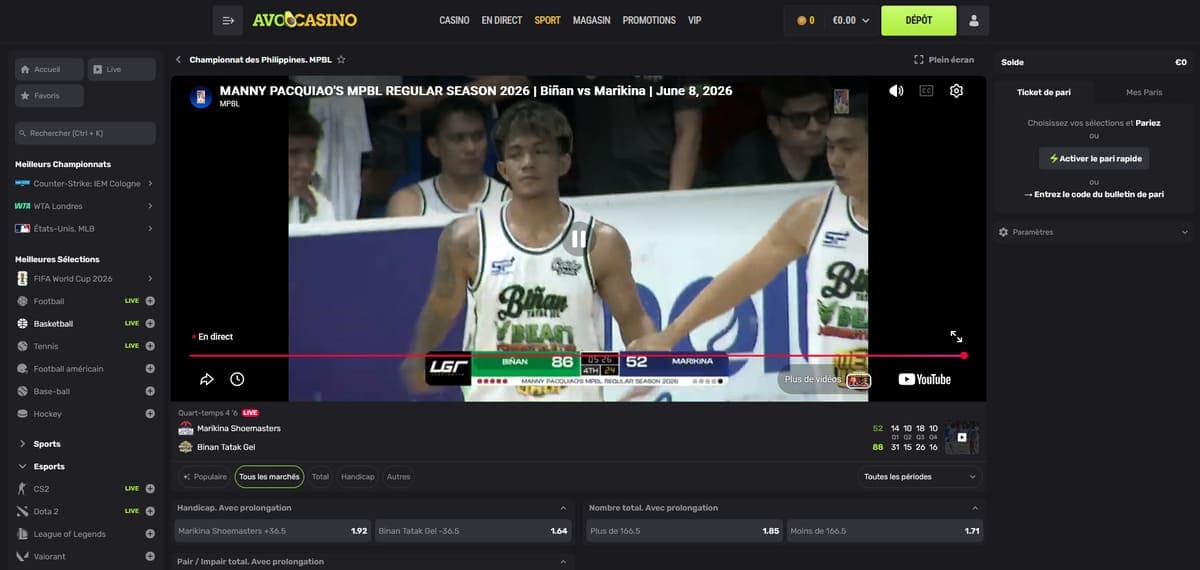The width and height of the screenshot is (1200, 570).
Task: Click the mini stream thumbnail beside scores
Action: [x=962, y=437]
